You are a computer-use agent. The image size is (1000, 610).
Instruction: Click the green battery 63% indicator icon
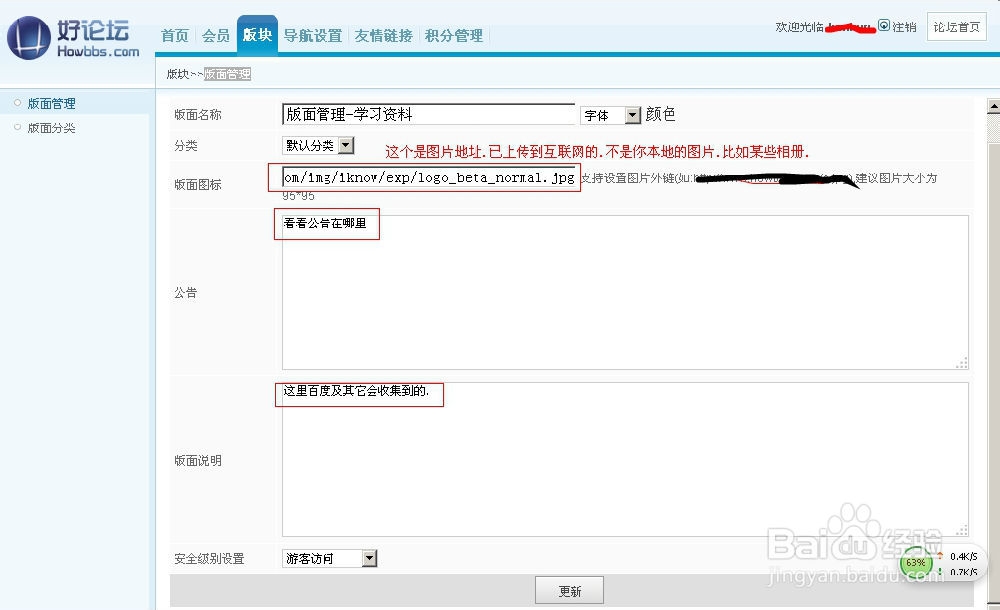point(916,563)
